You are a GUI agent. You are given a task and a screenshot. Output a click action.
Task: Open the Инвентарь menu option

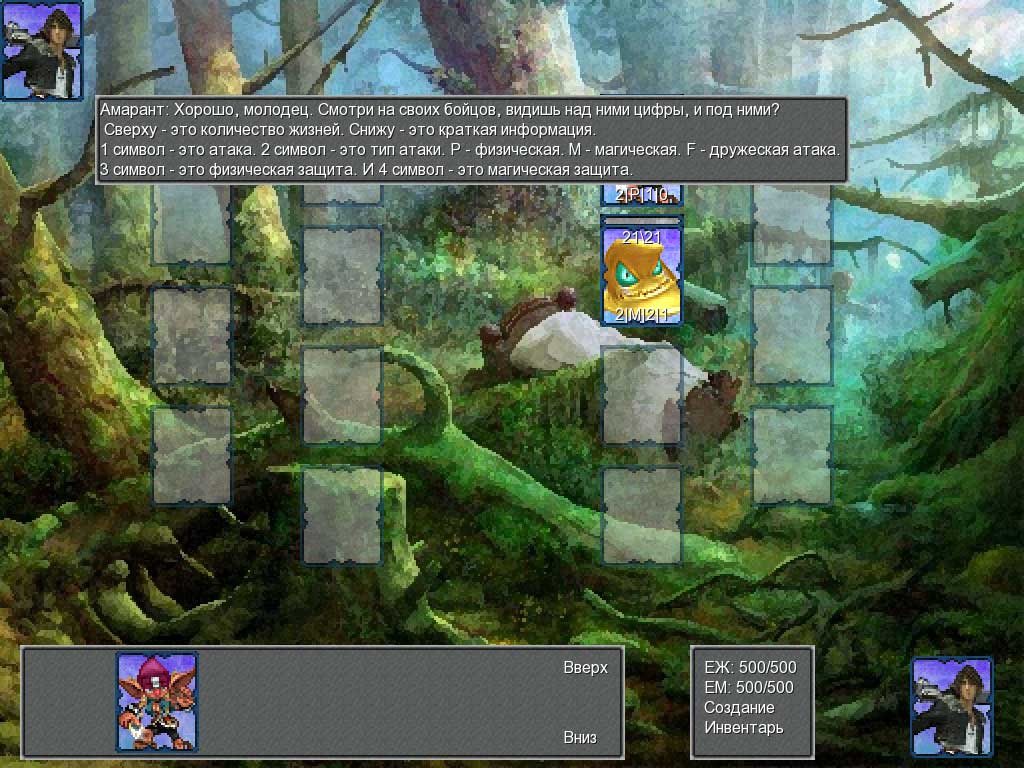[743, 727]
